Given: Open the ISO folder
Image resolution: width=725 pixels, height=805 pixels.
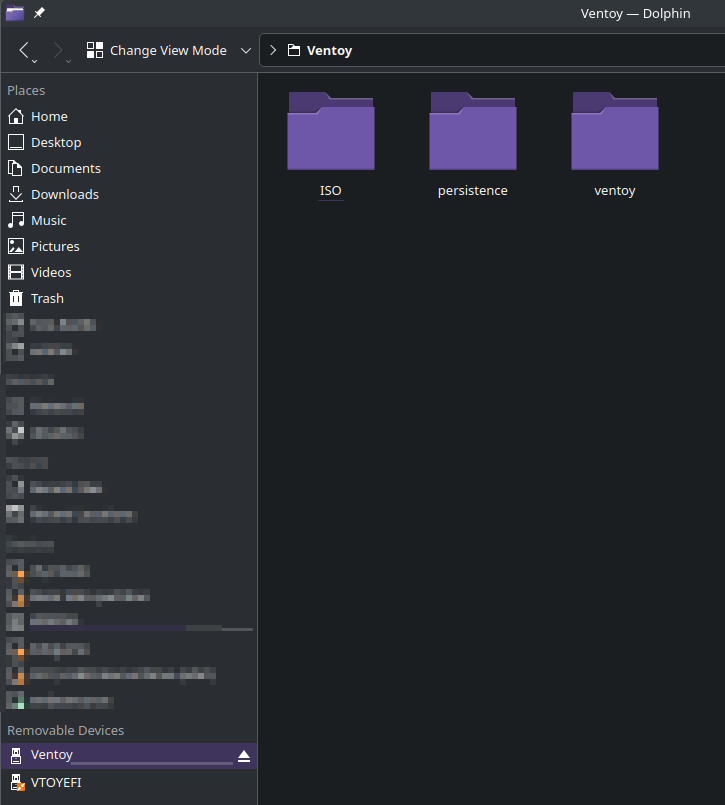Looking at the screenshot, I should point(331,131).
